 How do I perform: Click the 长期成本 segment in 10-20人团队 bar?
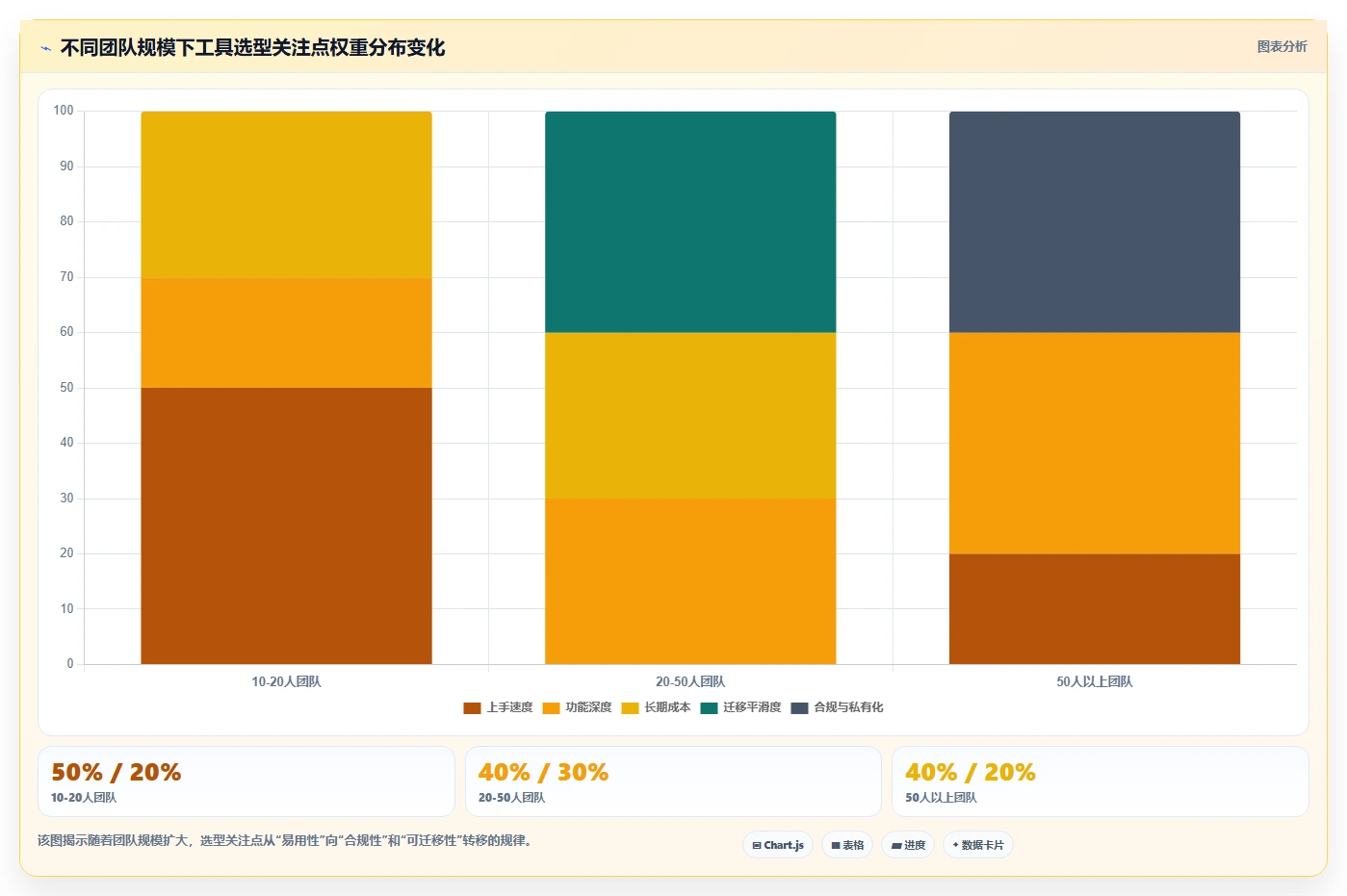pos(286,194)
